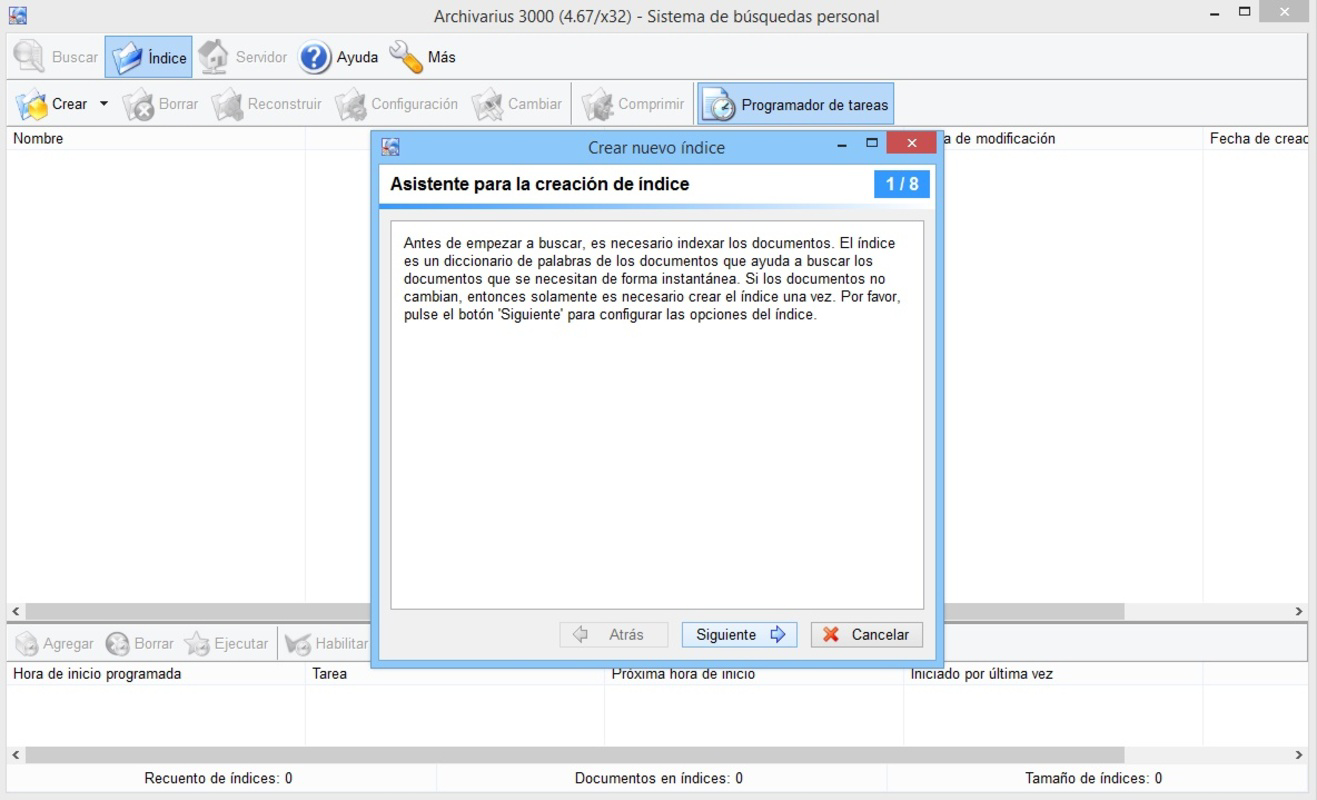1317x800 pixels.
Task: Click the Tarea column header
Action: pyautogui.click(x=455, y=674)
